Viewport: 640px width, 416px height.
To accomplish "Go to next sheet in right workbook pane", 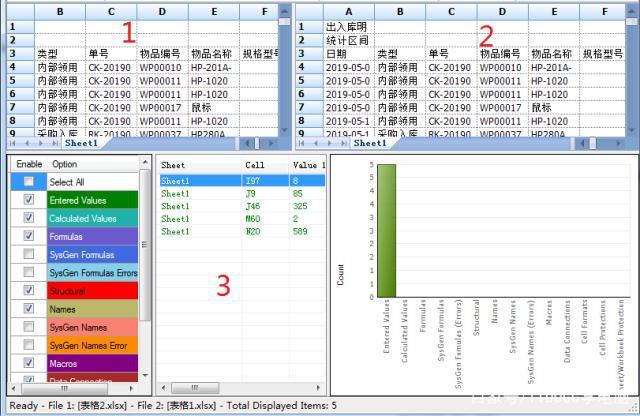I will point(329,143).
